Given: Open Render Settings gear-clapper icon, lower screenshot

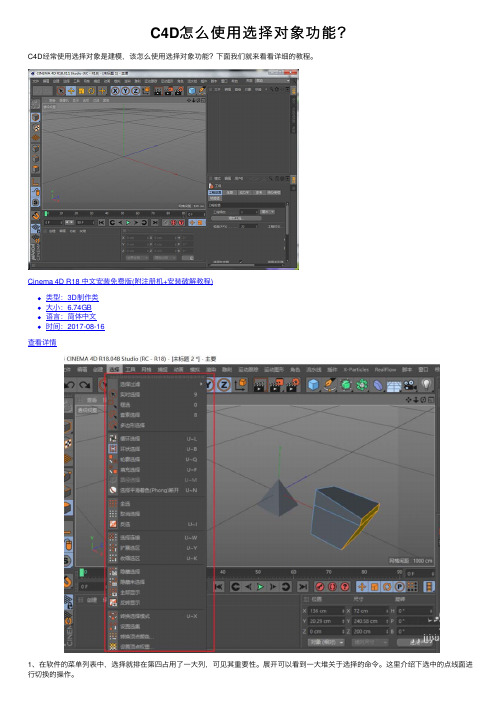Looking at the screenshot, I should [292, 385].
